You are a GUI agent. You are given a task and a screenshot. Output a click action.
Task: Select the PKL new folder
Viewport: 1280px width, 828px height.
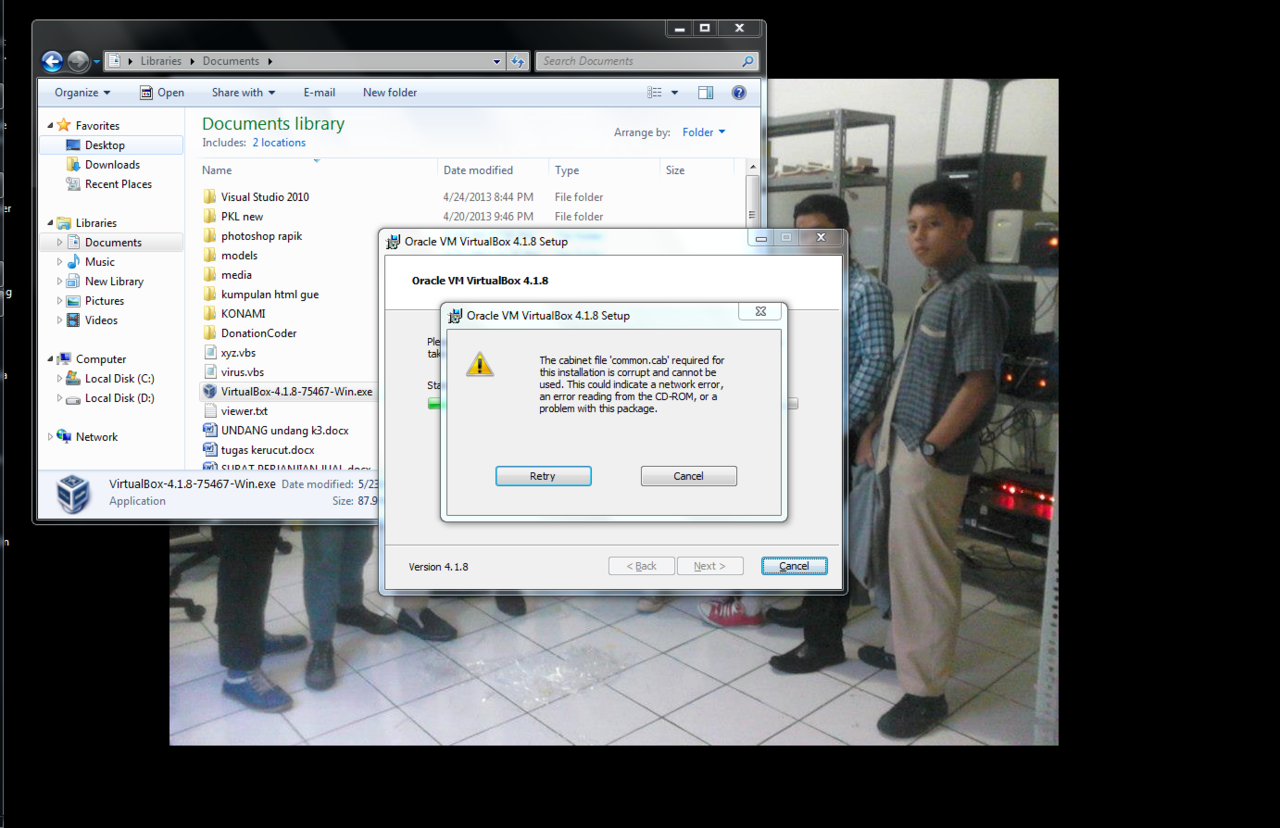point(242,216)
